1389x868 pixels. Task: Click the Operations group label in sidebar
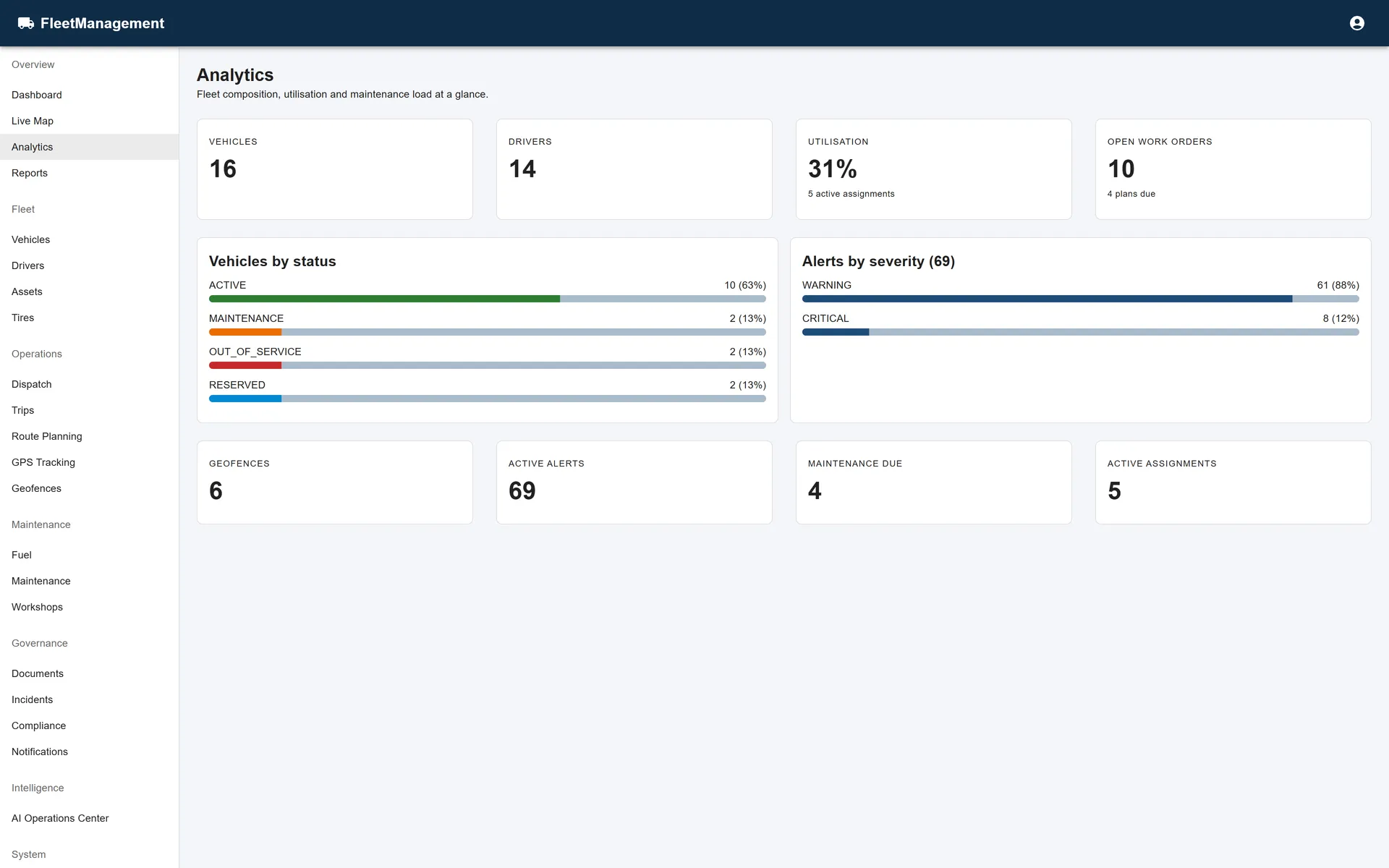(x=37, y=354)
